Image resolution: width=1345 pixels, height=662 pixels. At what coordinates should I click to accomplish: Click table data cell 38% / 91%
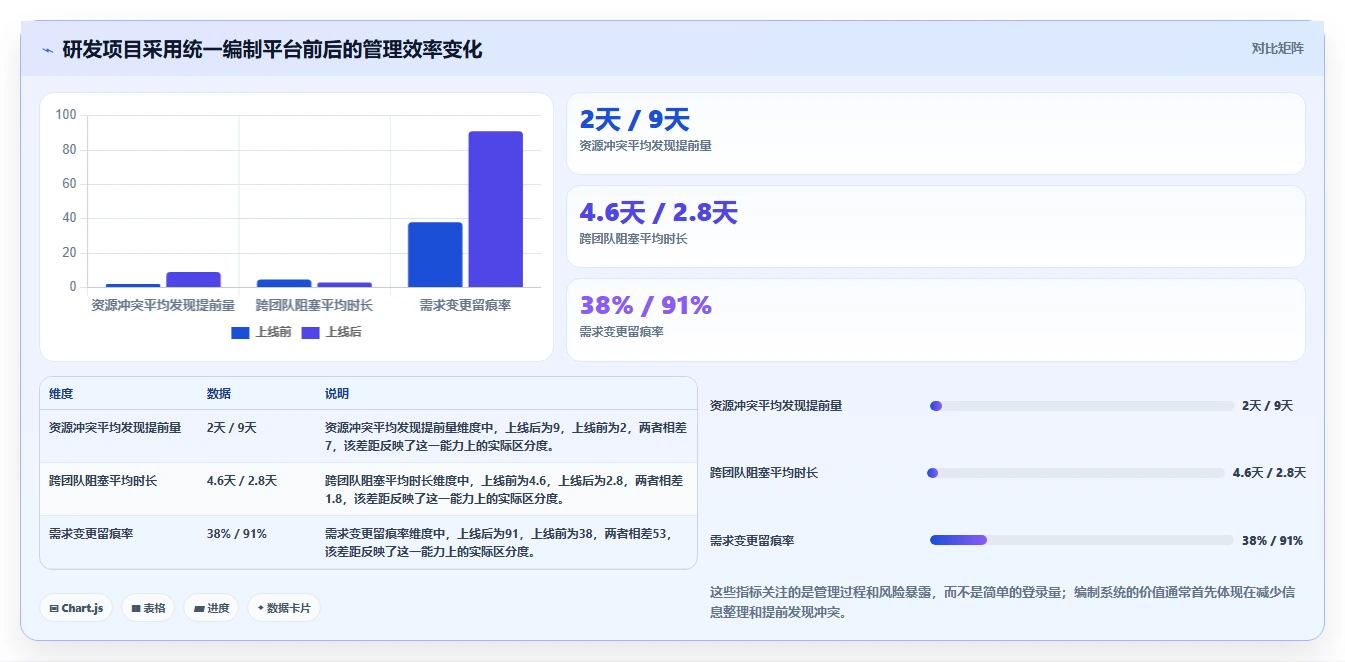coord(237,534)
